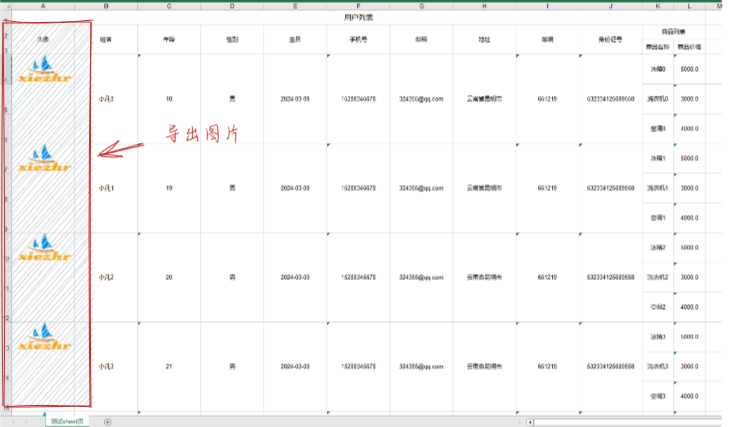Click the age cell showing 20
Viewport: 729px width, 427px height.
tap(168, 277)
